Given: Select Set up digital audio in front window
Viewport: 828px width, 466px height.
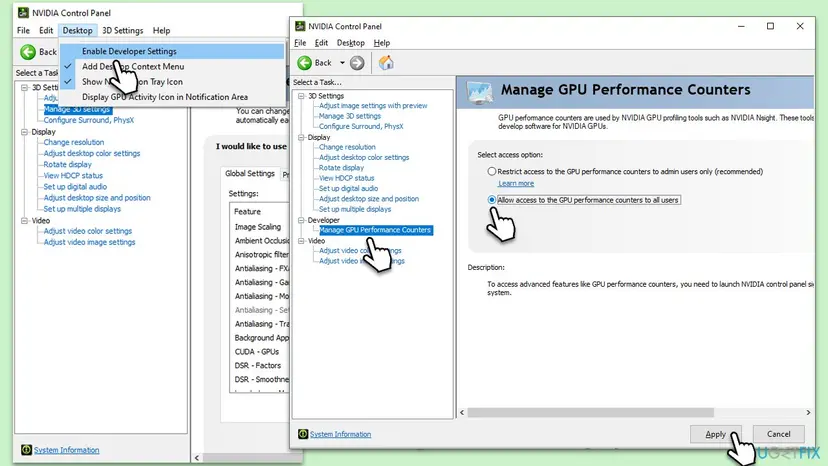Looking at the screenshot, I should pyautogui.click(x=349, y=188).
